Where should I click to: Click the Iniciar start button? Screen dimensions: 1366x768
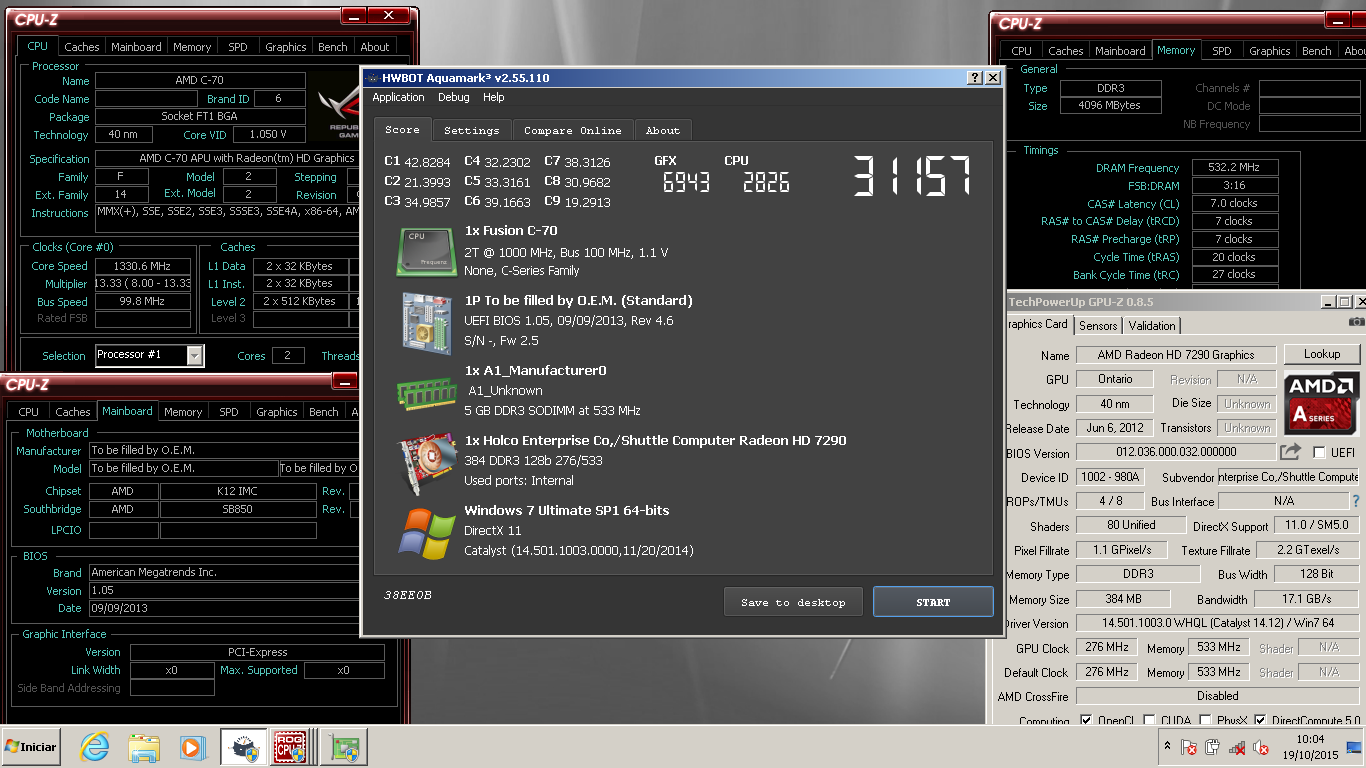[30, 747]
